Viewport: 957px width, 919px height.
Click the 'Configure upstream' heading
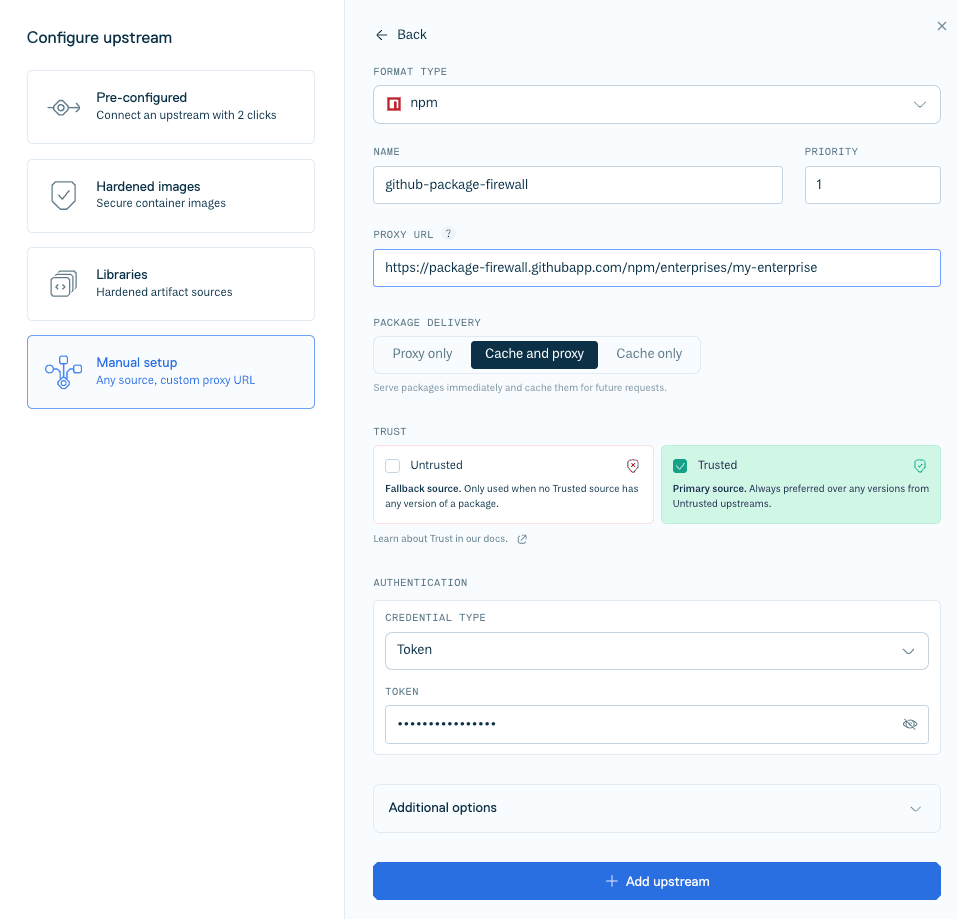pos(99,38)
